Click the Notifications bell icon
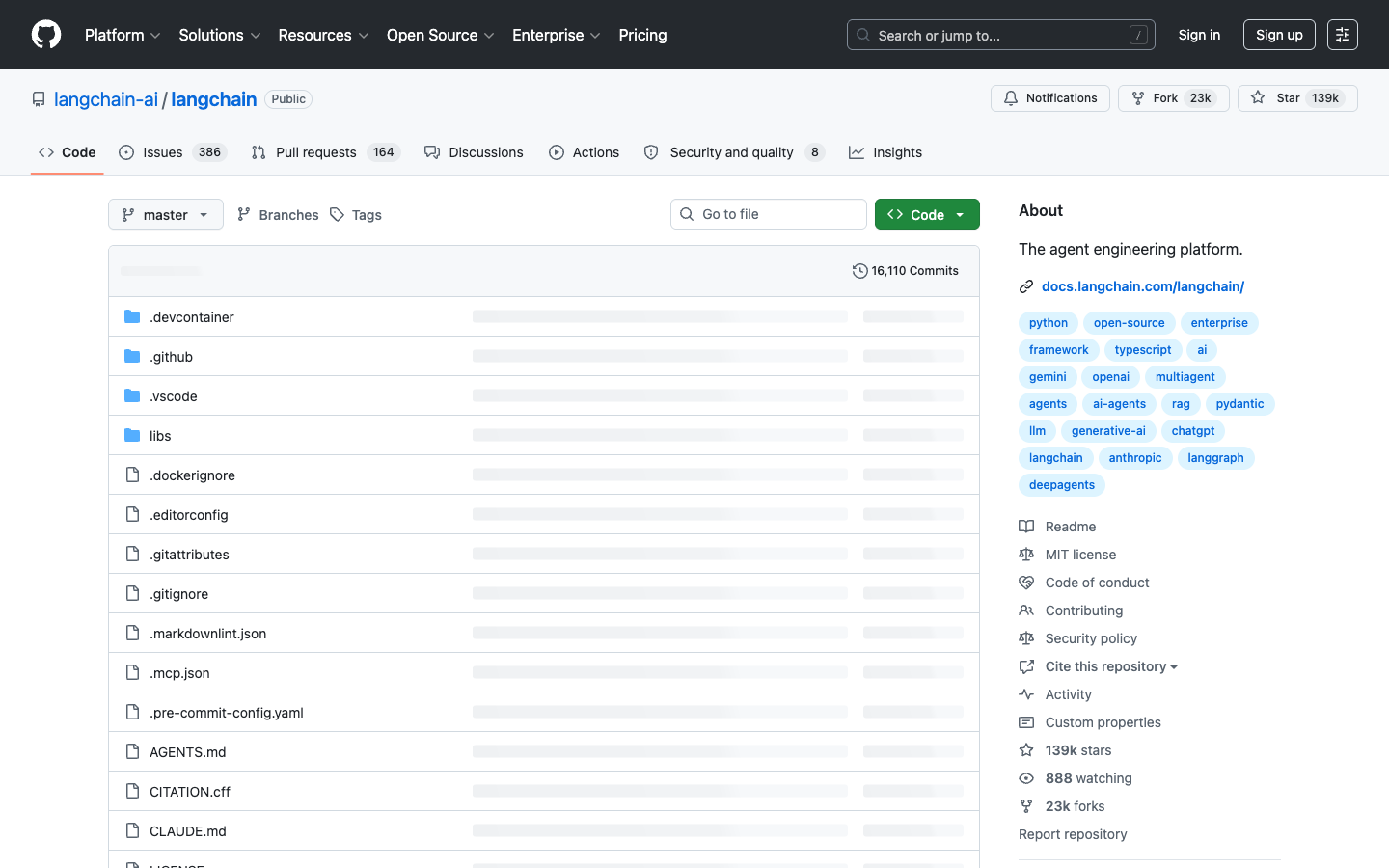The height and width of the screenshot is (868, 1389). click(1011, 98)
